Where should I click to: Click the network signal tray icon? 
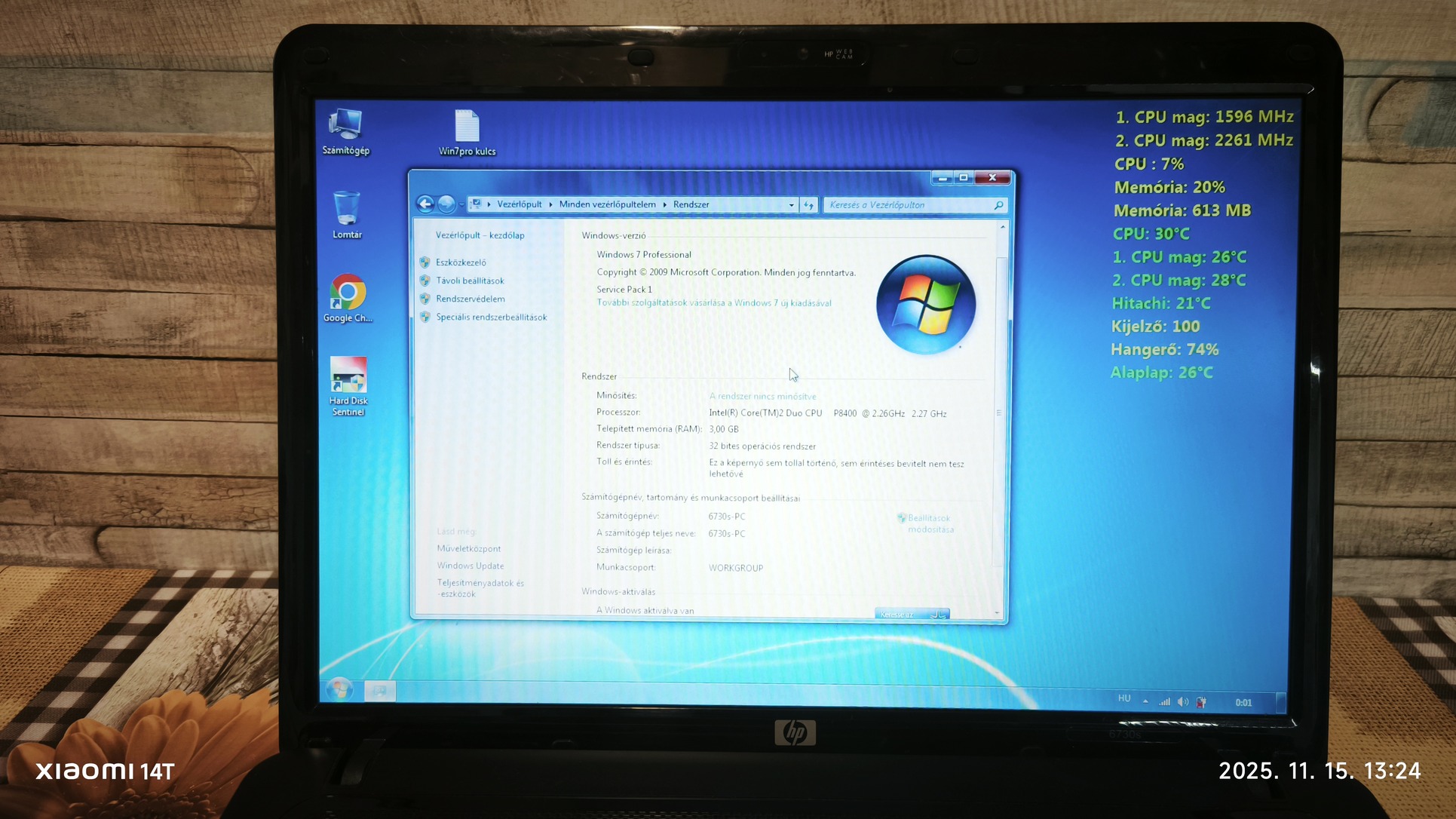[1165, 702]
